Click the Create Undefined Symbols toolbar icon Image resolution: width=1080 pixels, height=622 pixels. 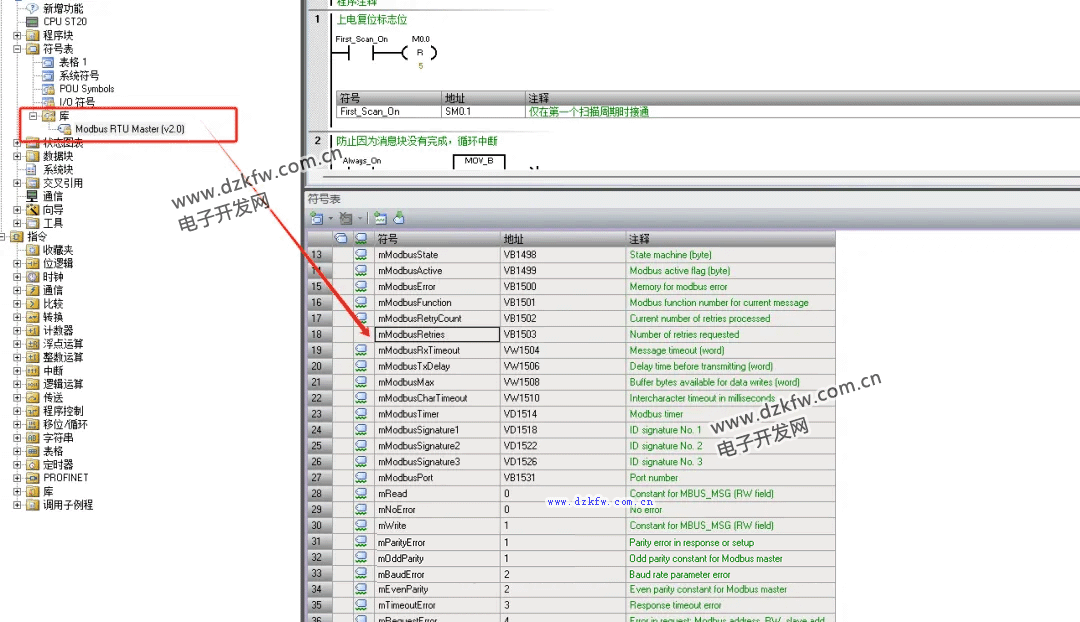click(380, 218)
